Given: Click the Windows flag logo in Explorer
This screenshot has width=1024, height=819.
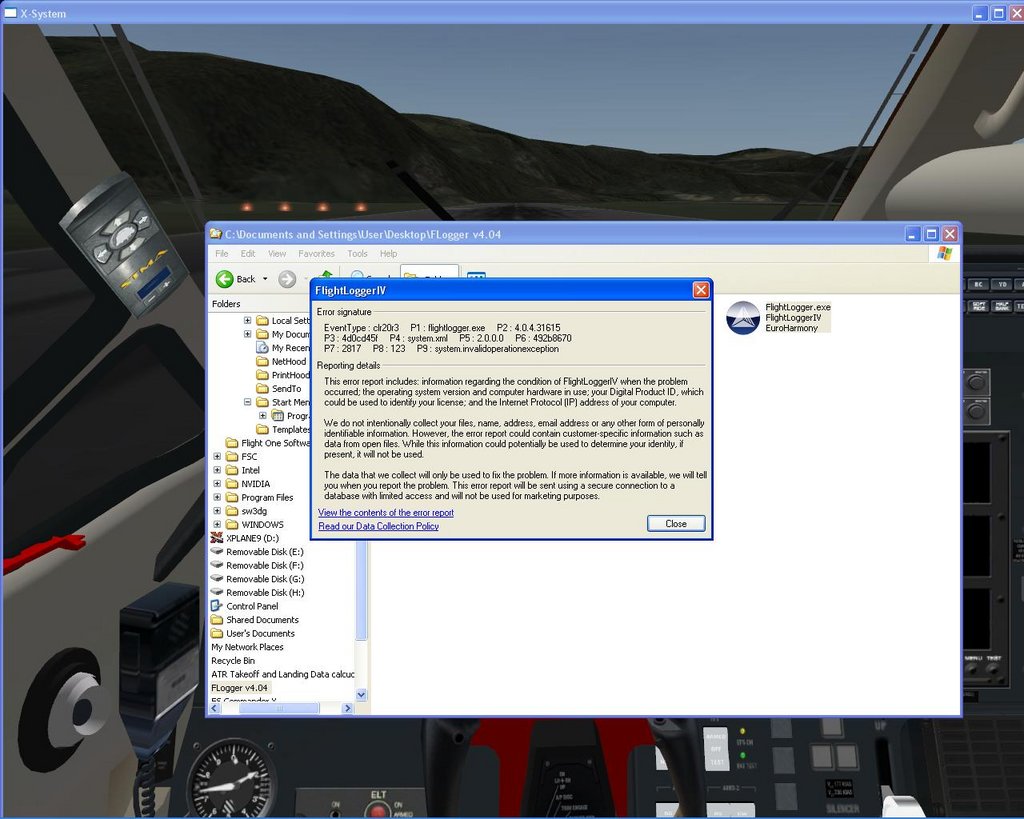Looking at the screenshot, I should click(941, 254).
